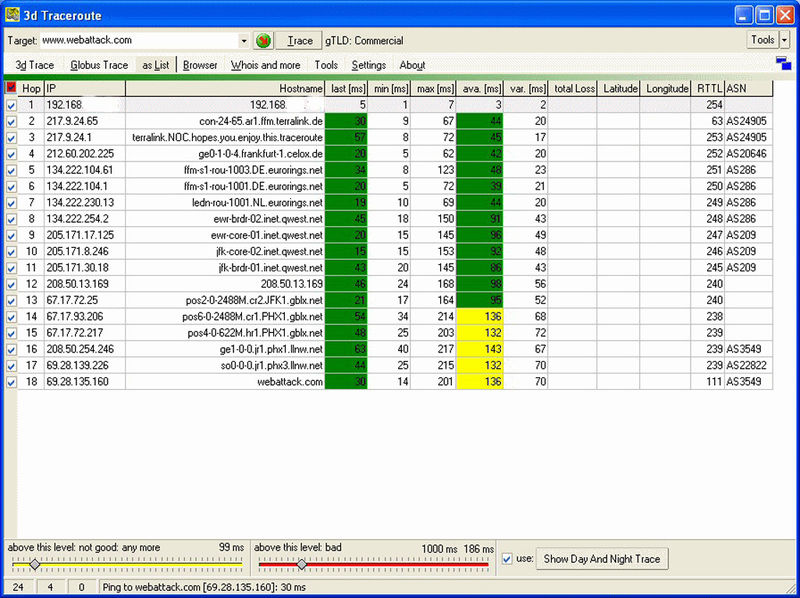
Task: Click the Target input field
Action: (139, 40)
